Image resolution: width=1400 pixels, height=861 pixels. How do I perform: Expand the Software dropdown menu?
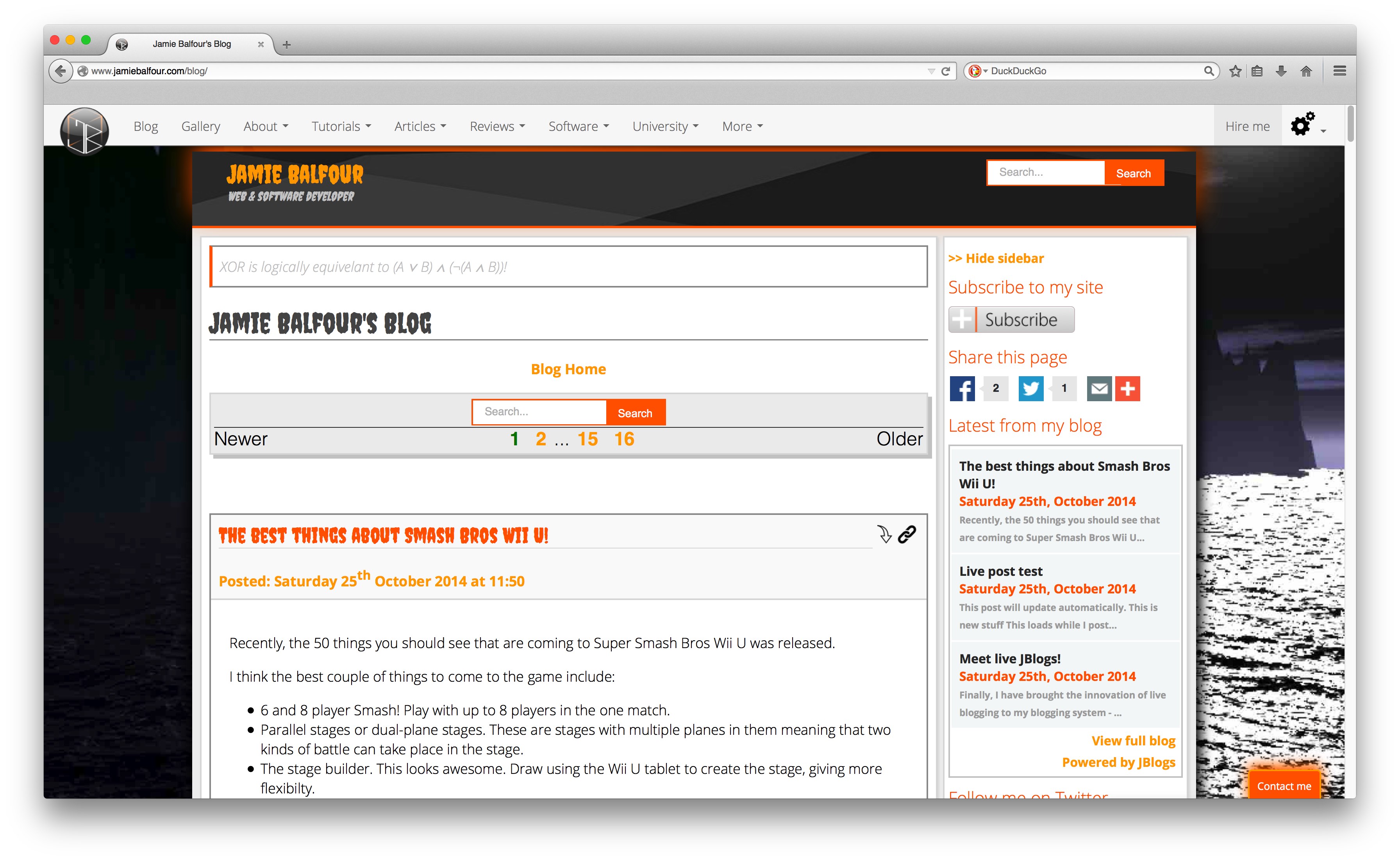579,127
